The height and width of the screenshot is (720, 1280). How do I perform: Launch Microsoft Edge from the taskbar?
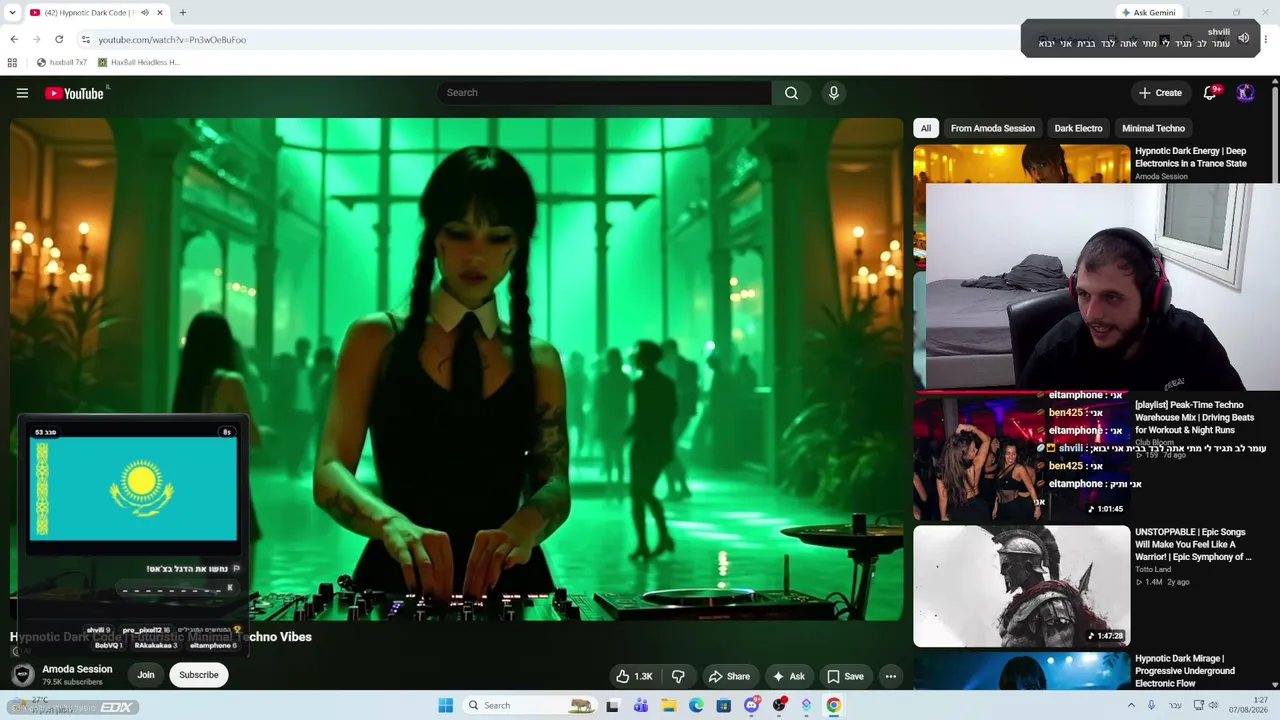(696, 705)
